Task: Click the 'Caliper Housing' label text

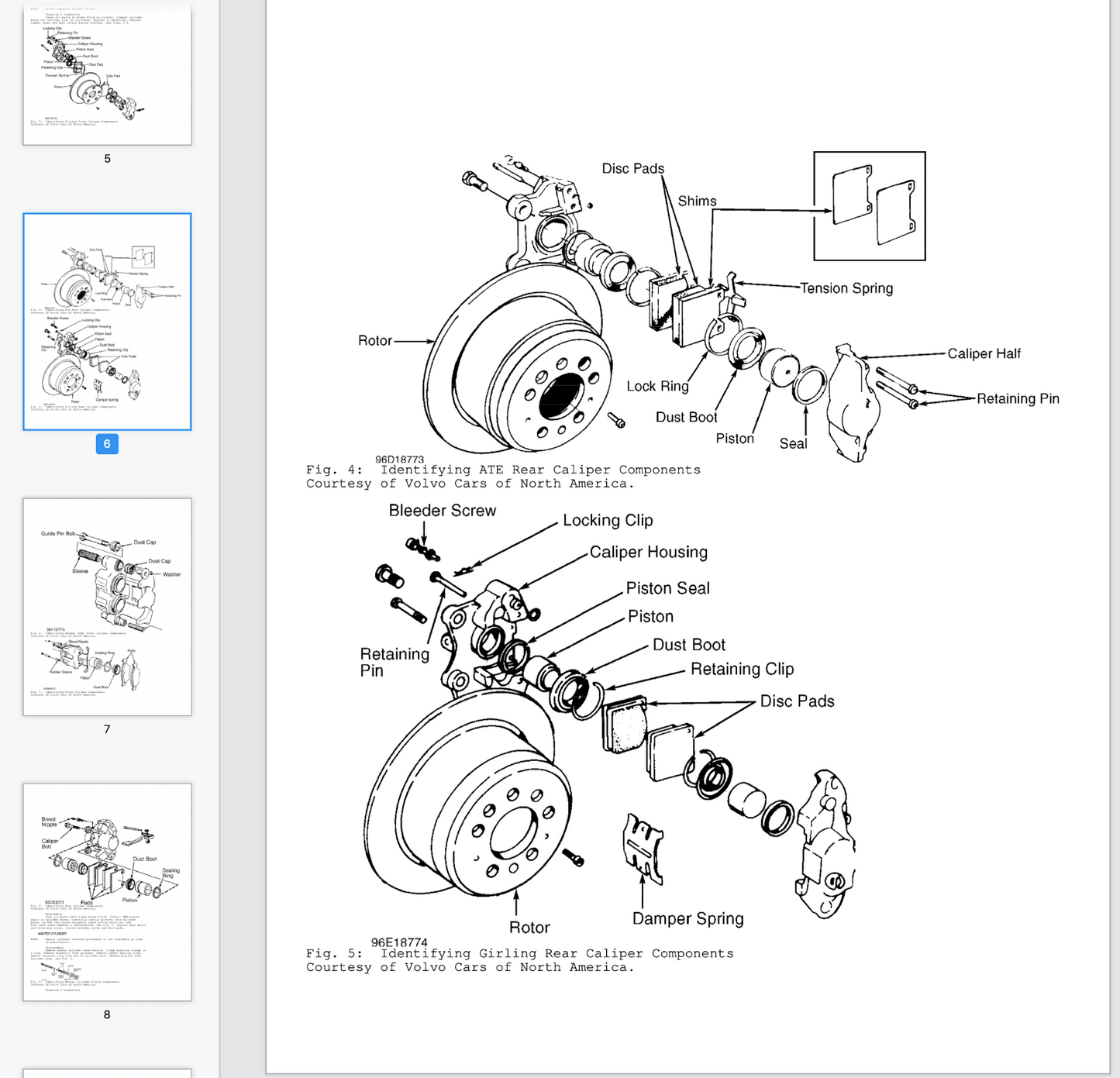Action: point(648,553)
